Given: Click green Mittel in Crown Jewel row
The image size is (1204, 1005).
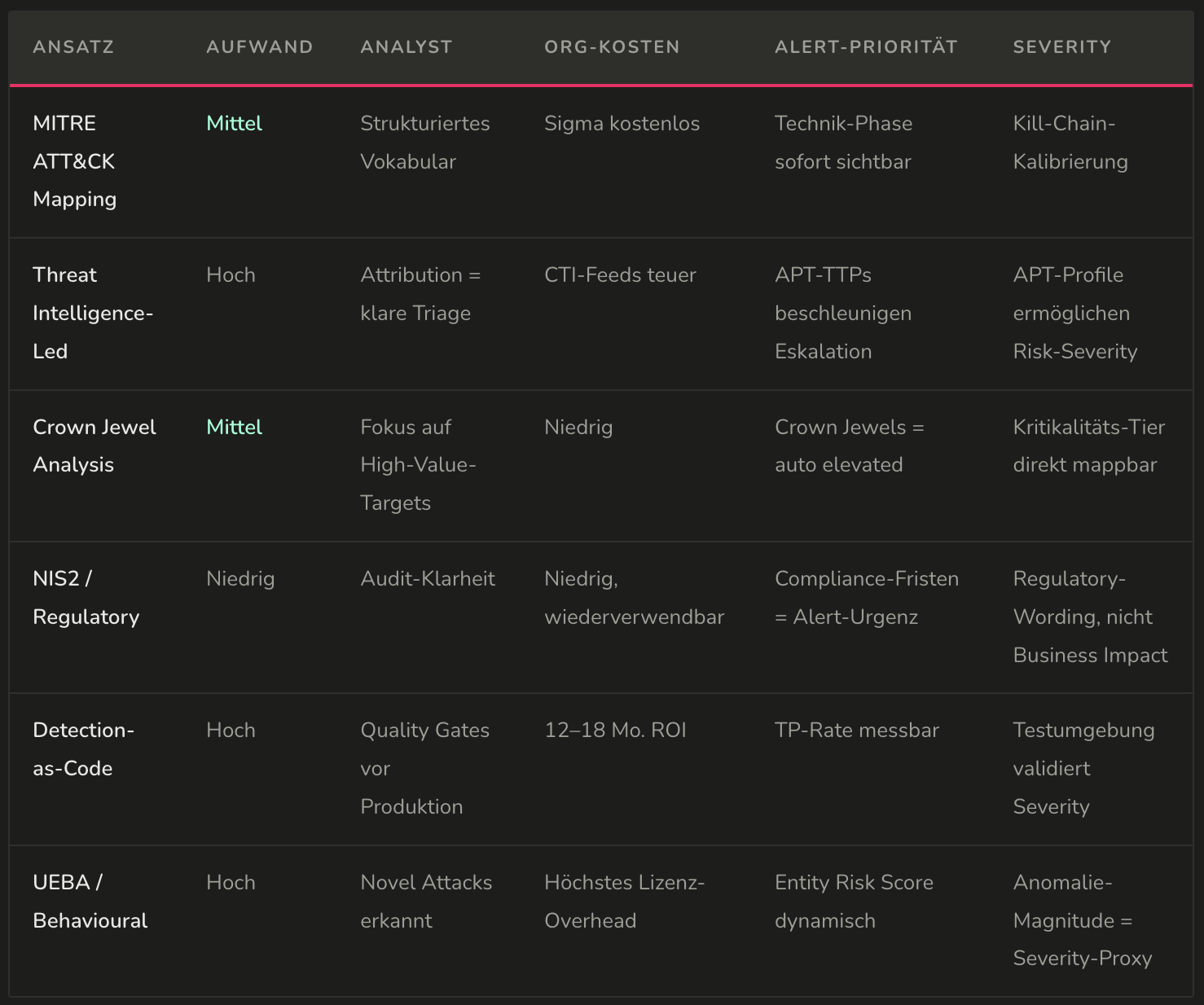Looking at the screenshot, I should tap(234, 428).
